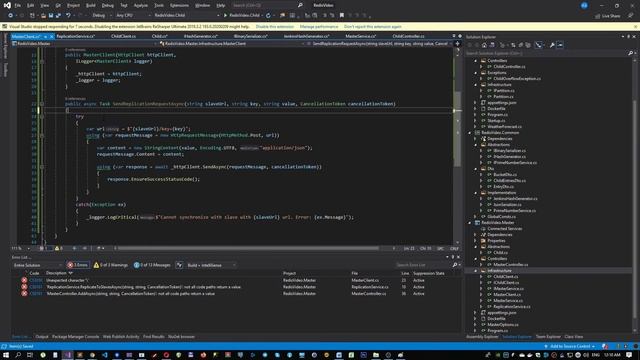Viewport: 640px width, 360px height.
Task: Toggle the Messages filter button
Action: tap(152, 265)
